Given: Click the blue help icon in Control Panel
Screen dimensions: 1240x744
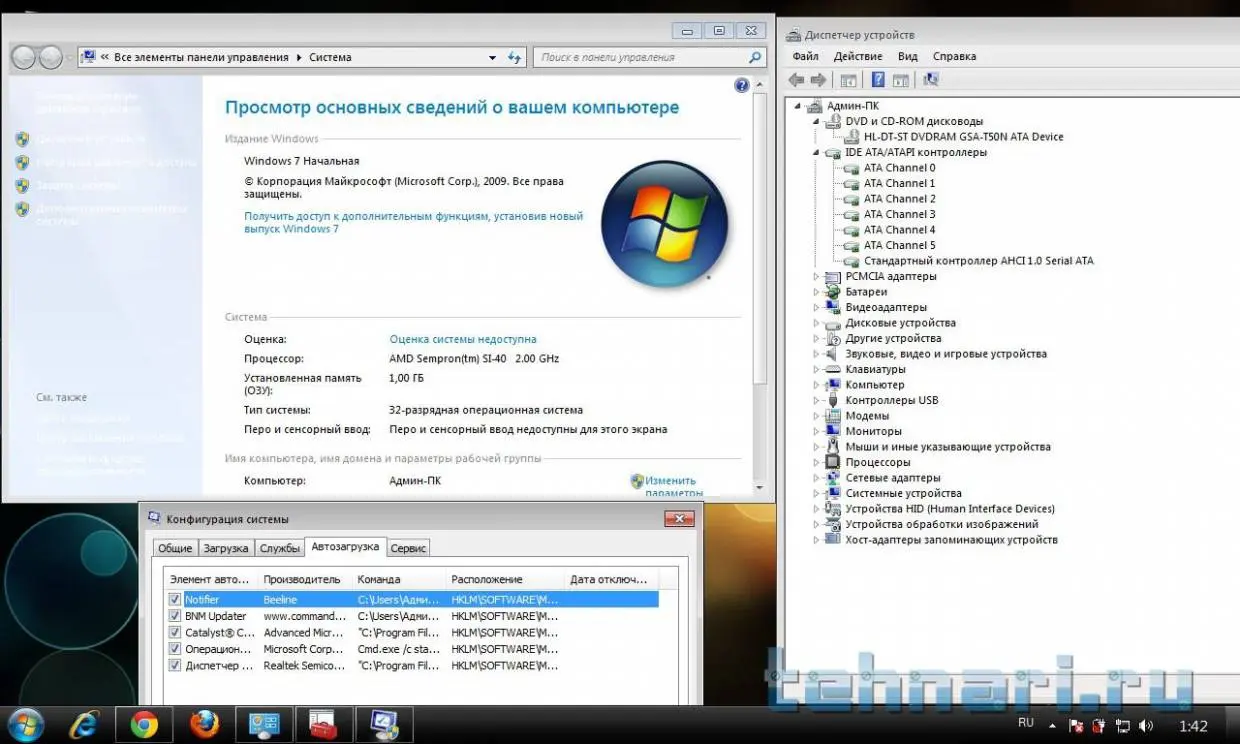Looking at the screenshot, I should (x=742, y=86).
